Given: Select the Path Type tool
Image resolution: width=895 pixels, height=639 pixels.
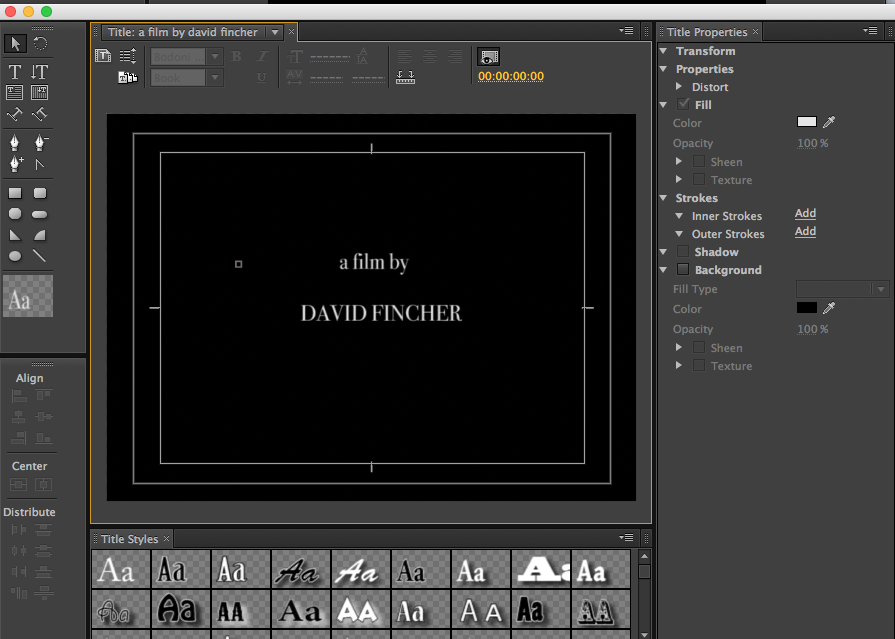Looking at the screenshot, I should [x=15, y=114].
